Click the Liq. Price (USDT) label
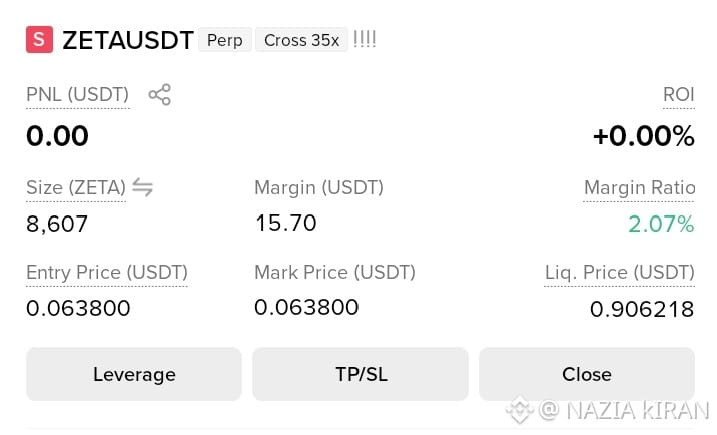 point(620,273)
